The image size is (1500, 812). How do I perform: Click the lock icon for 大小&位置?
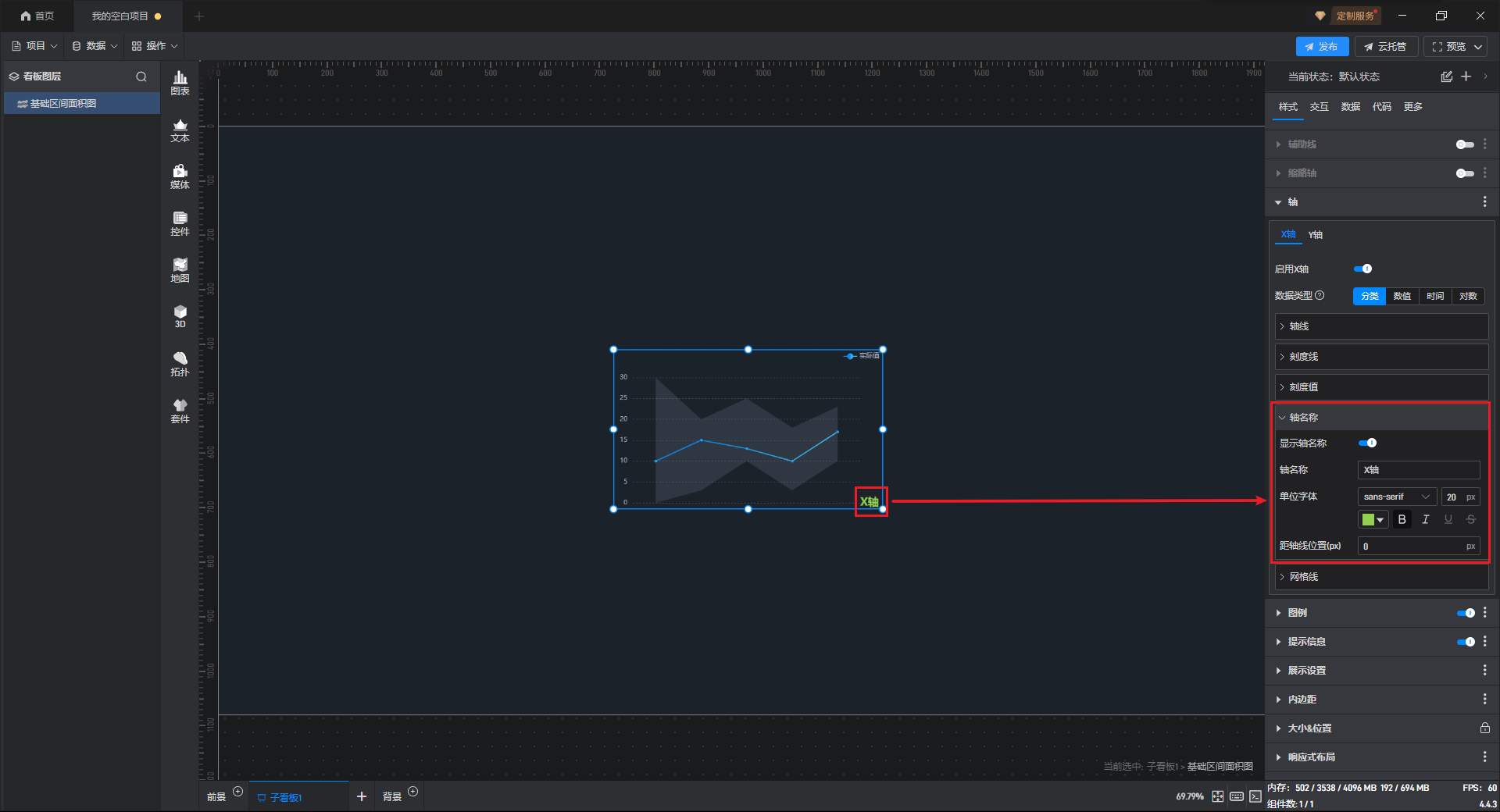(1485, 728)
